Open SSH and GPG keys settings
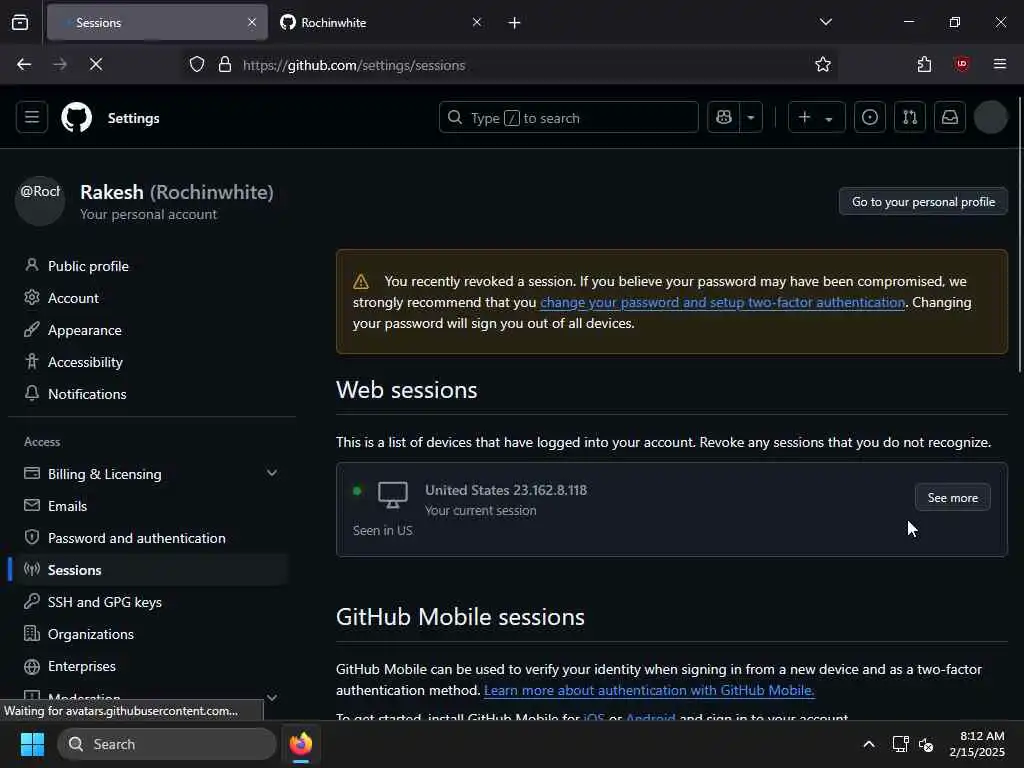1024x768 pixels. tap(104, 602)
